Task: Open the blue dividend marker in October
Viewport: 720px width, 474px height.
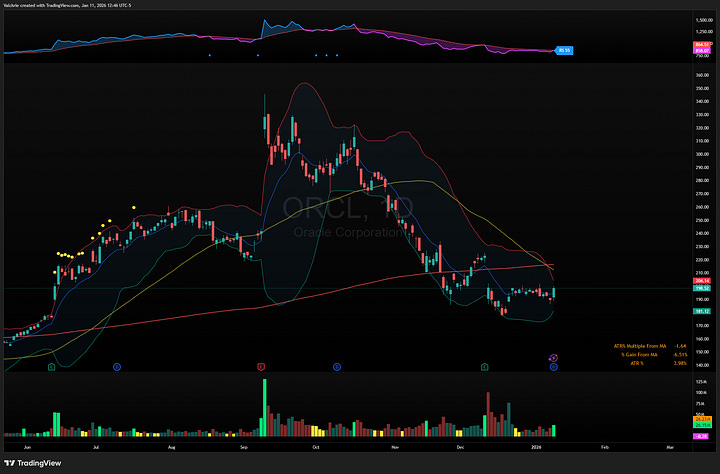Action: (x=337, y=367)
